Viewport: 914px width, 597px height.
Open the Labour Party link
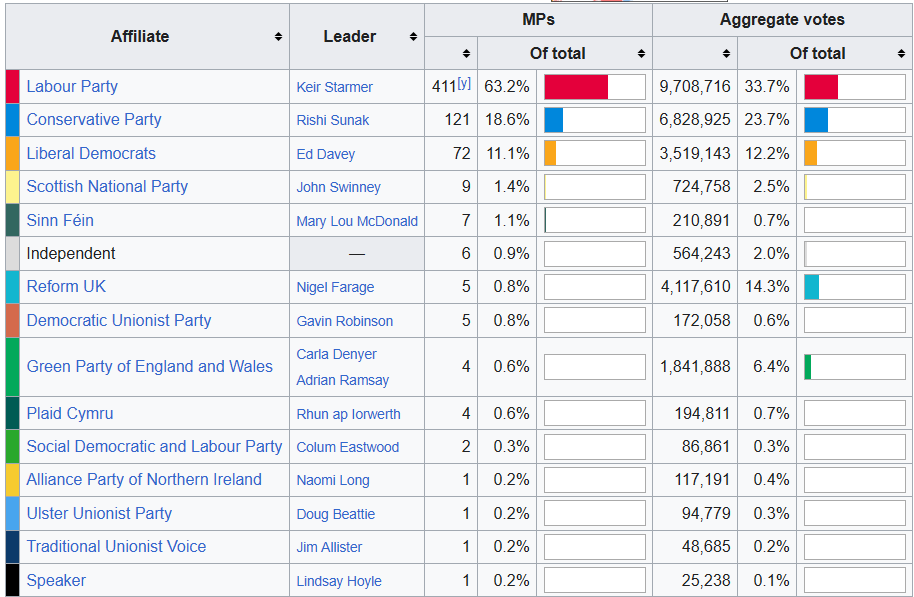(x=72, y=86)
